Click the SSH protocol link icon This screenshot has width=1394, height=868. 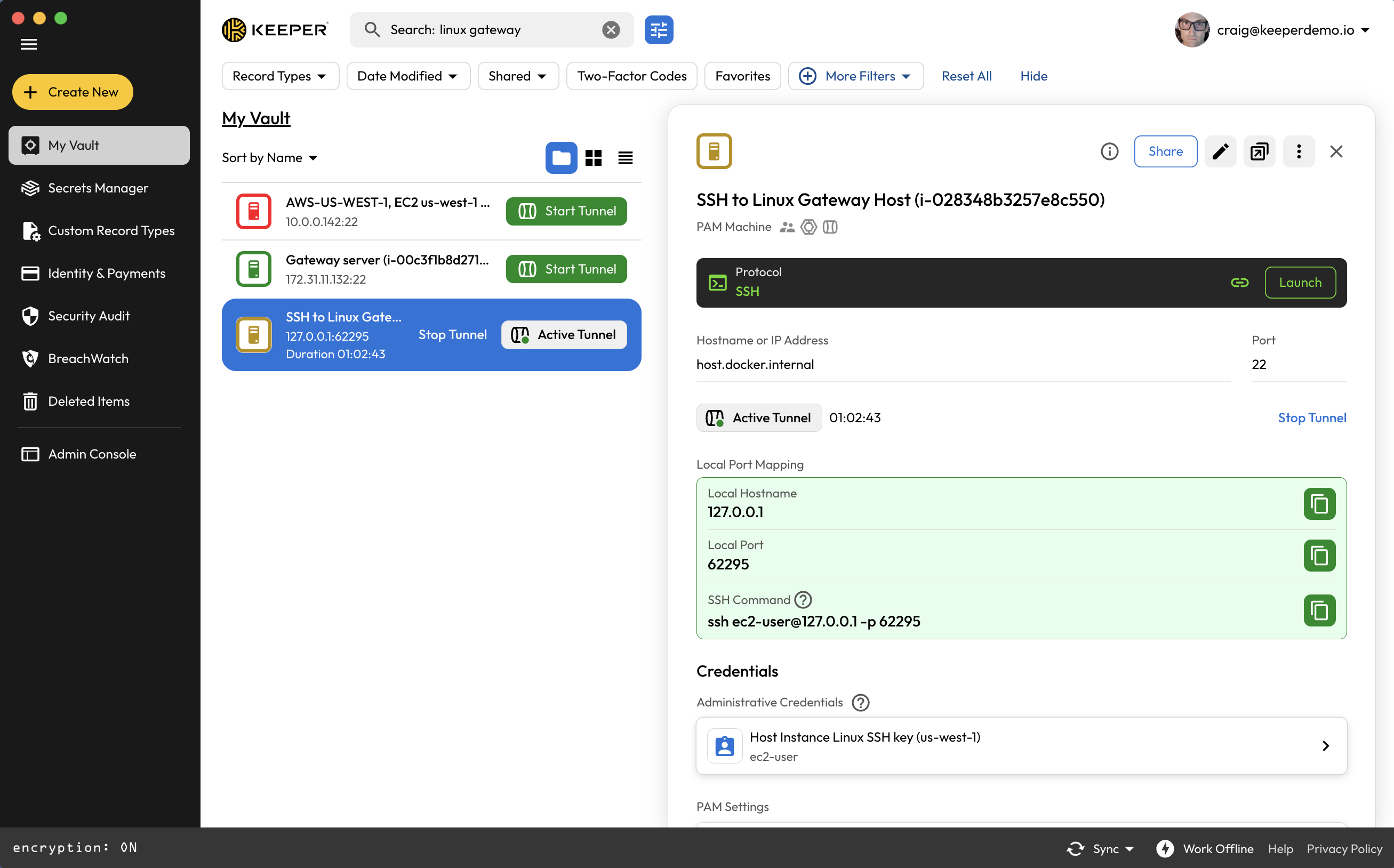coord(1239,283)
